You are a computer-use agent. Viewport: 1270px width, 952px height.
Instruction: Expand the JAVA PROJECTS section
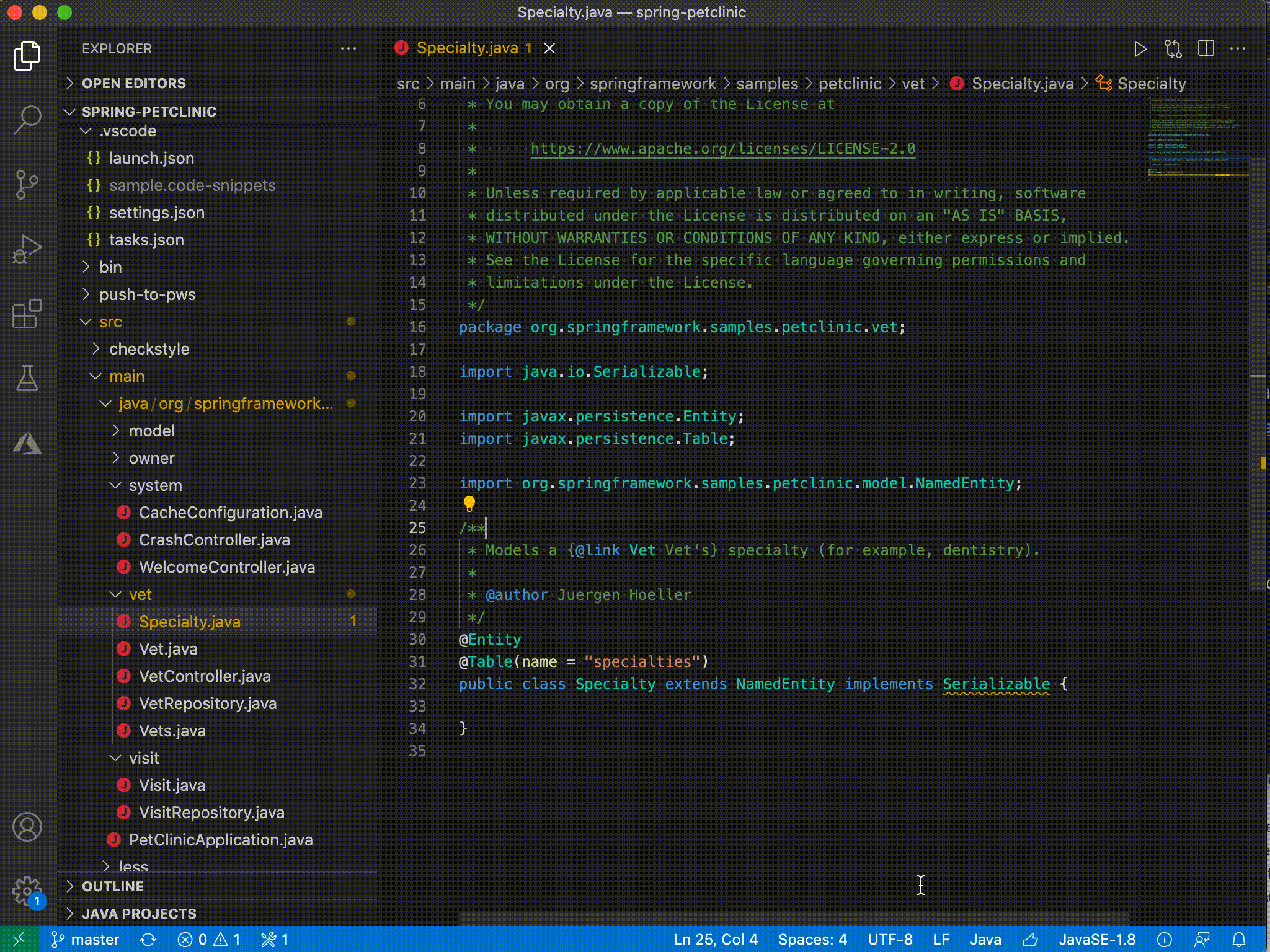point(139,914)
